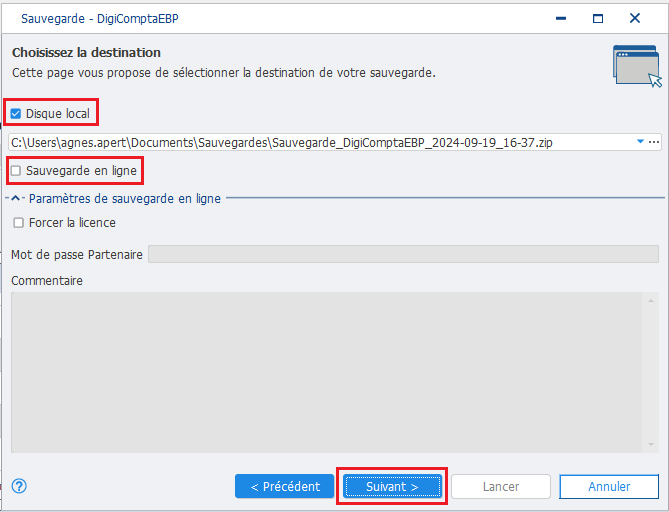This screenshot has height=512, width=669.
Task: Click the Sauvegarde - DigiComptaEBP title text
Action: pos(100,19)
